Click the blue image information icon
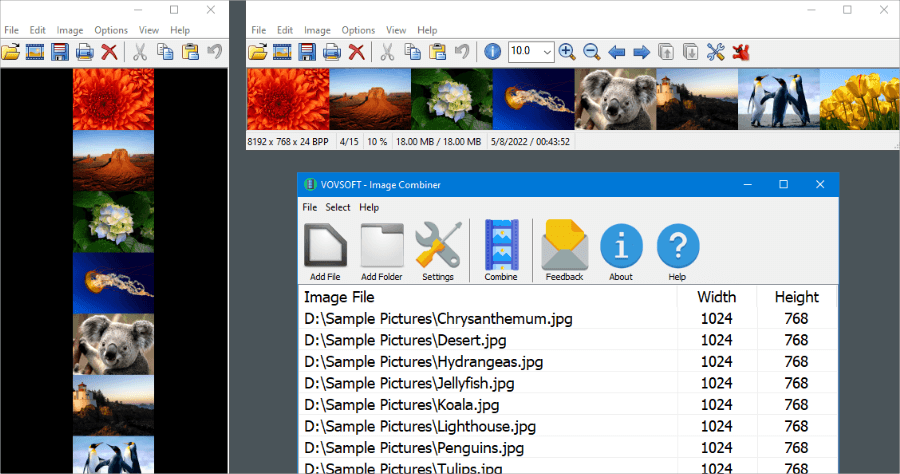 click(x=492, y=52)
